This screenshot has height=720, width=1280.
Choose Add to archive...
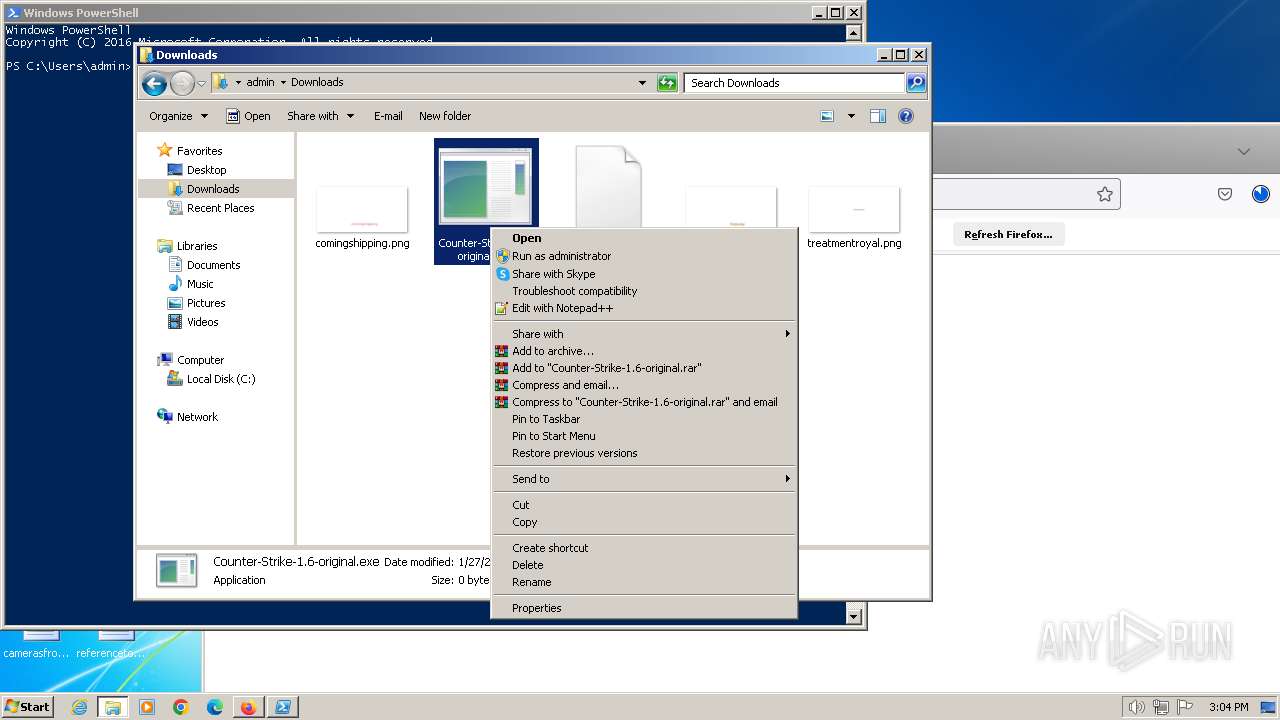click(644, 351)
